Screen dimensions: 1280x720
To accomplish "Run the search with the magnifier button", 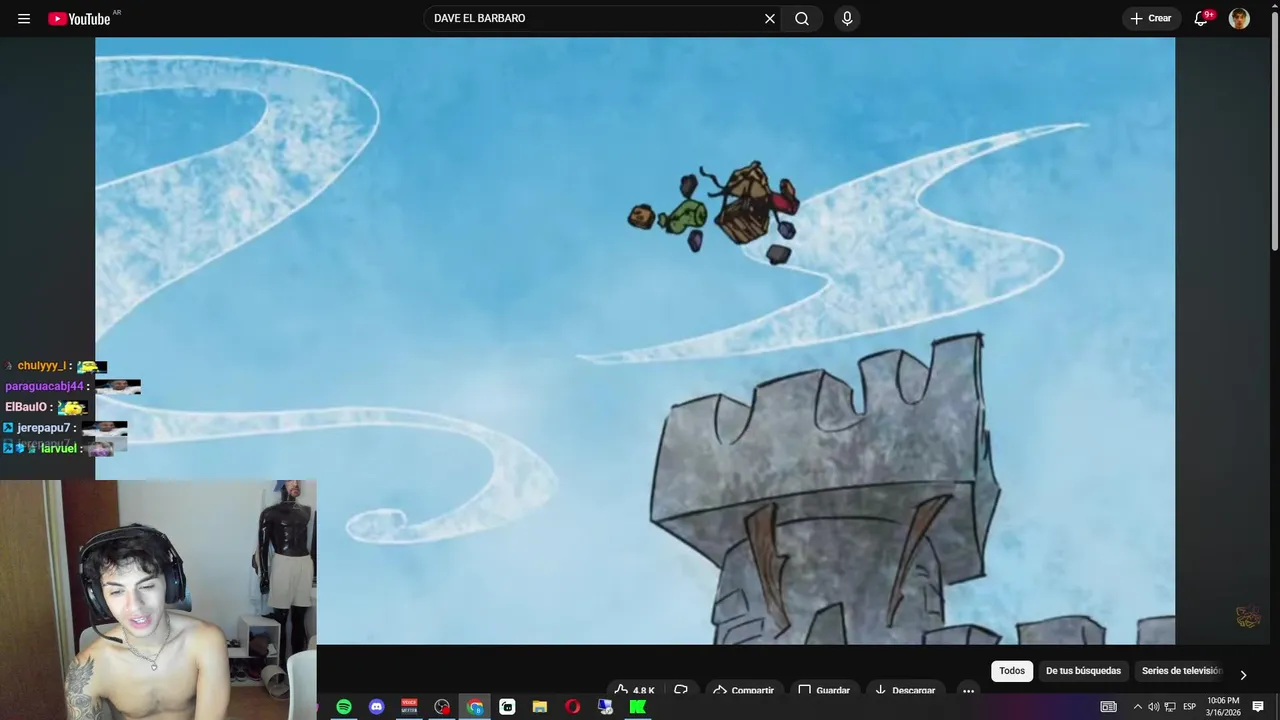I will pyautogui.click(x=802, y=19).
